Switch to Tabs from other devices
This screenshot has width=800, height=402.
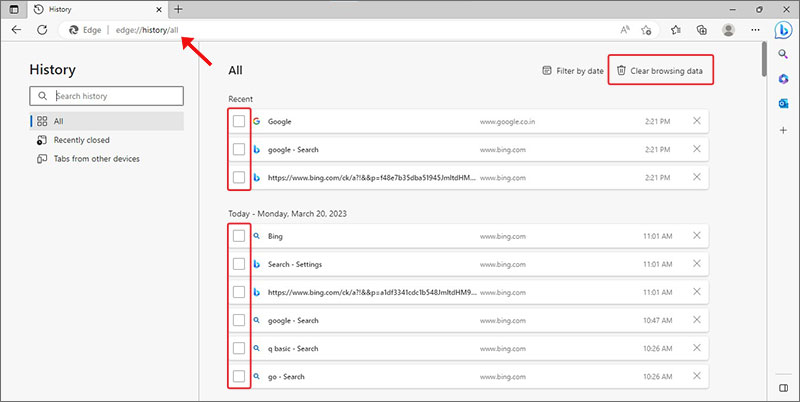[96, 159]
